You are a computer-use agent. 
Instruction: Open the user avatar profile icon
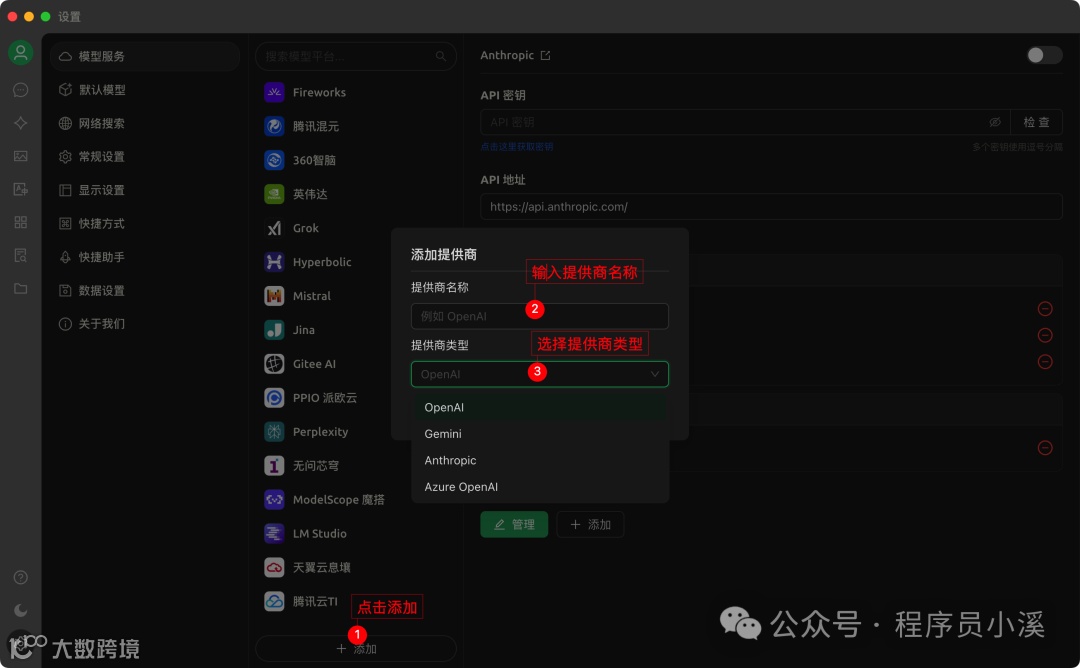click(21, 53)
